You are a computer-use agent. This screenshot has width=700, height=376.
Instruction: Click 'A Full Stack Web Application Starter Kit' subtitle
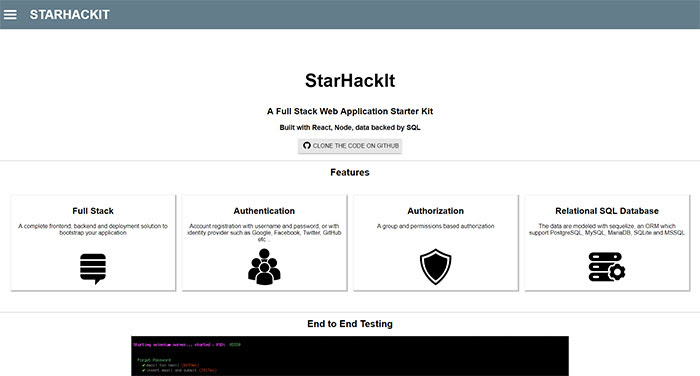click(350, 111)
